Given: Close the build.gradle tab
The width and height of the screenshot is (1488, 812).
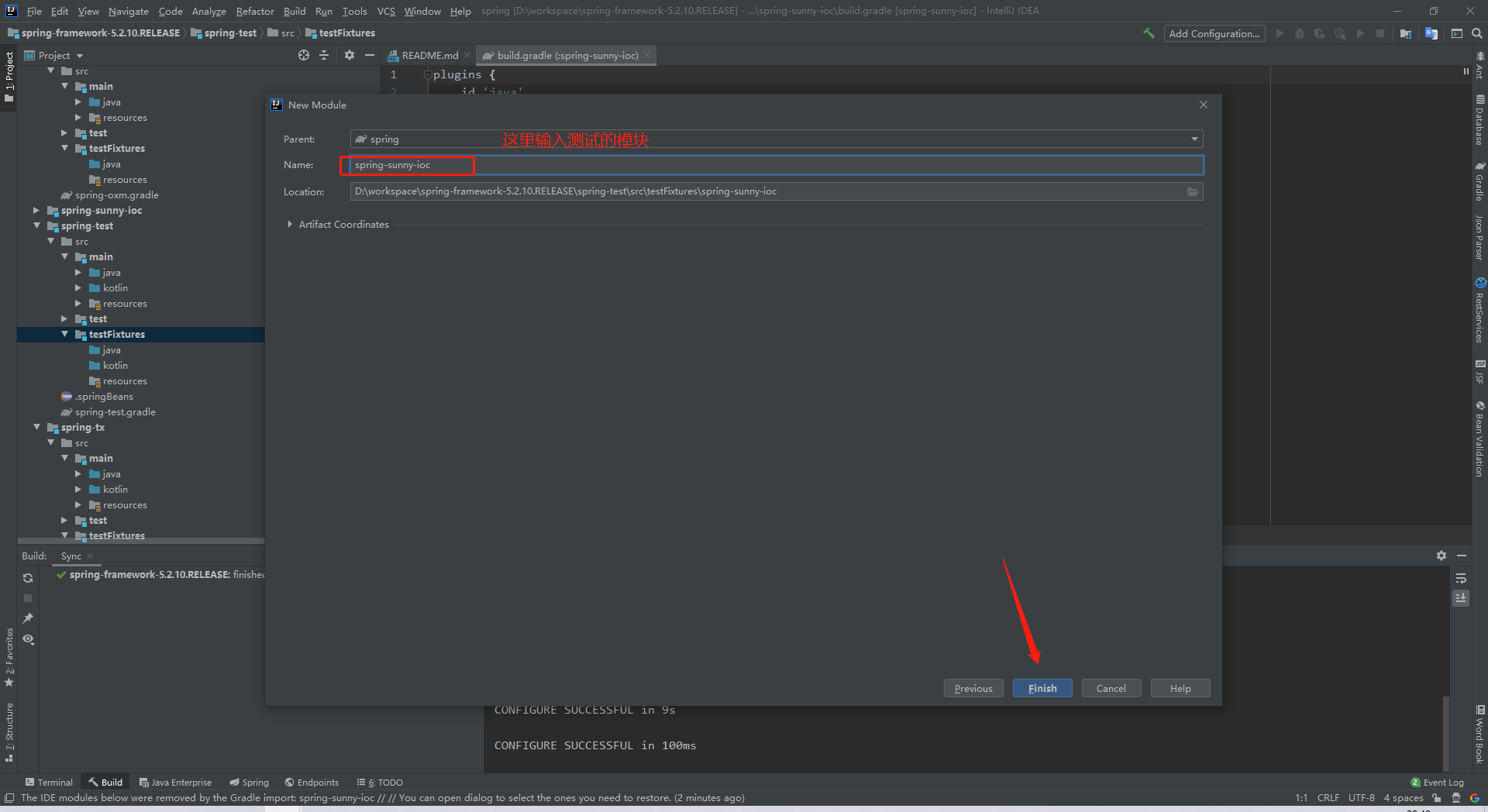Looking at the screenshot, I should tap(647, 55).
